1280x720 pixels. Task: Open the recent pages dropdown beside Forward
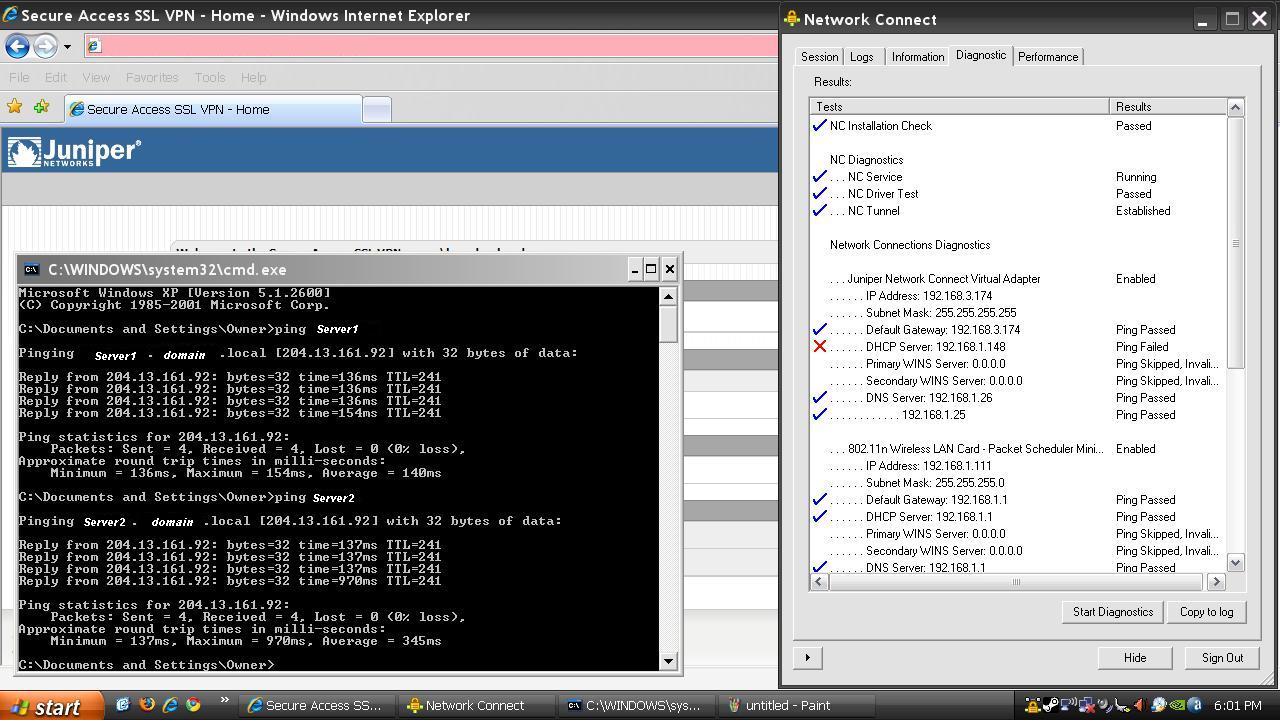point(67,46)
